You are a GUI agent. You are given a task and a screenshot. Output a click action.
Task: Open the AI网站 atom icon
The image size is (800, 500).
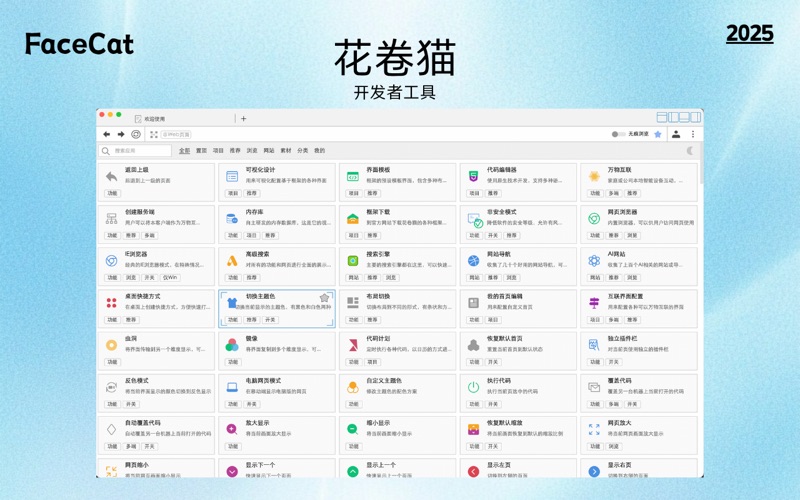point(594,261)
